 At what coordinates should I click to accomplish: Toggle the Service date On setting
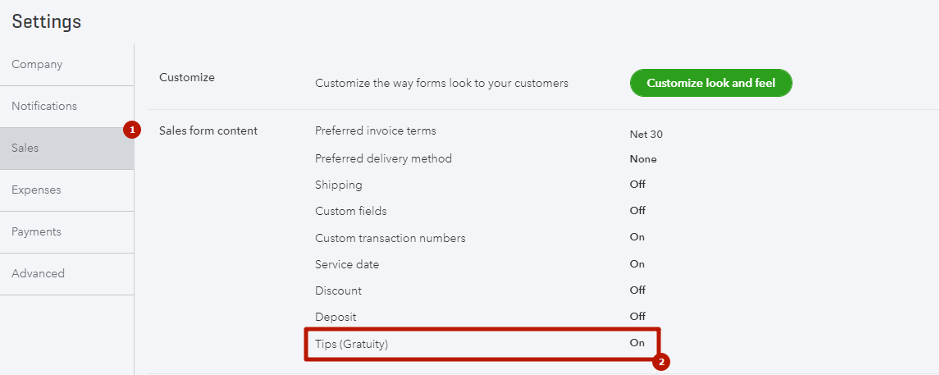[x=637, y=264]
